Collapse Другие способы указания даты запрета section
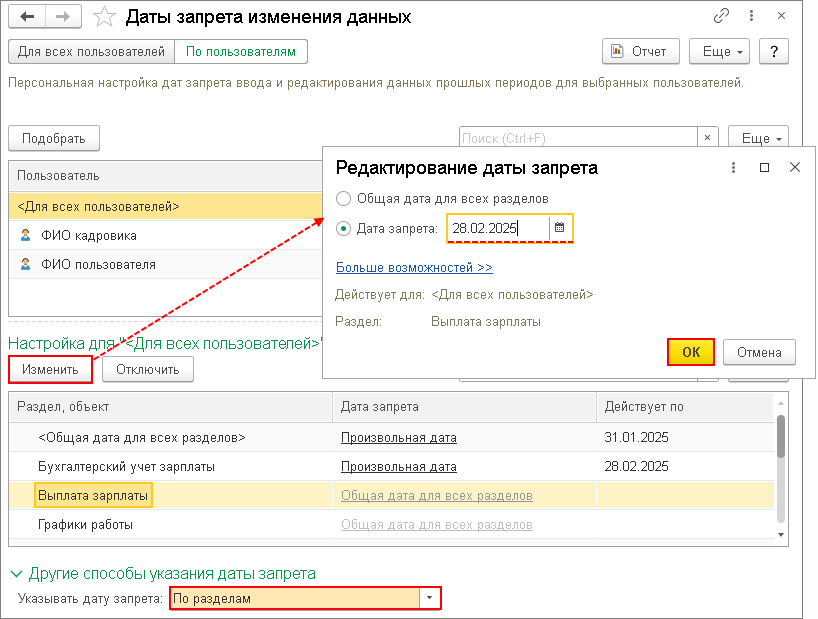 click(17, 574)
